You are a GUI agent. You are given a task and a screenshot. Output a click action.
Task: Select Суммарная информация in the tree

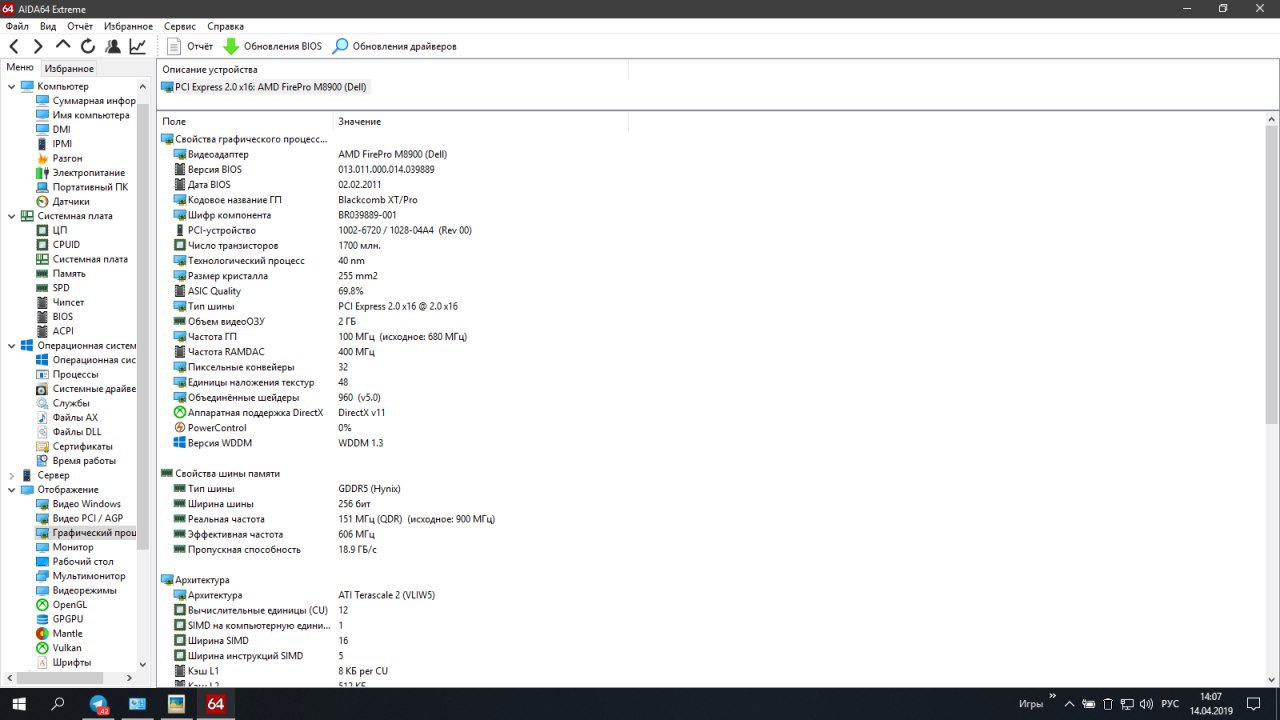click(86, 101)
